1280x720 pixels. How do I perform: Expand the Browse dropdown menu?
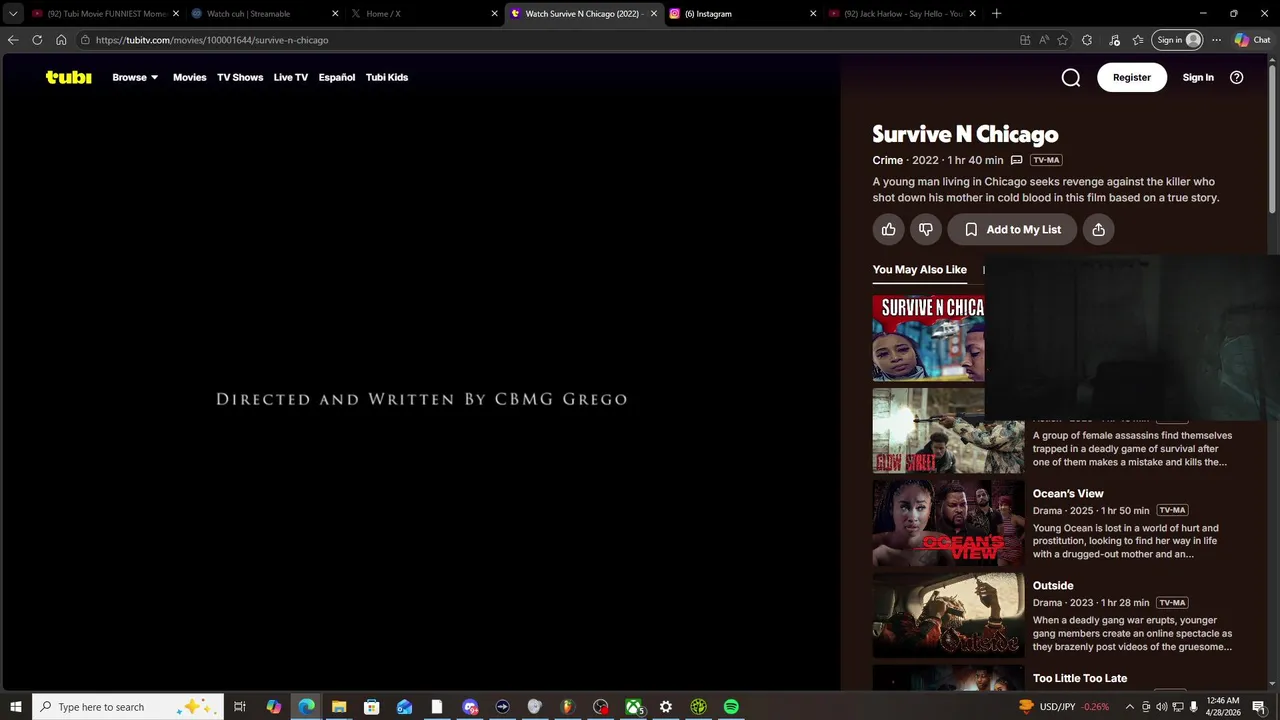[135, 77]
